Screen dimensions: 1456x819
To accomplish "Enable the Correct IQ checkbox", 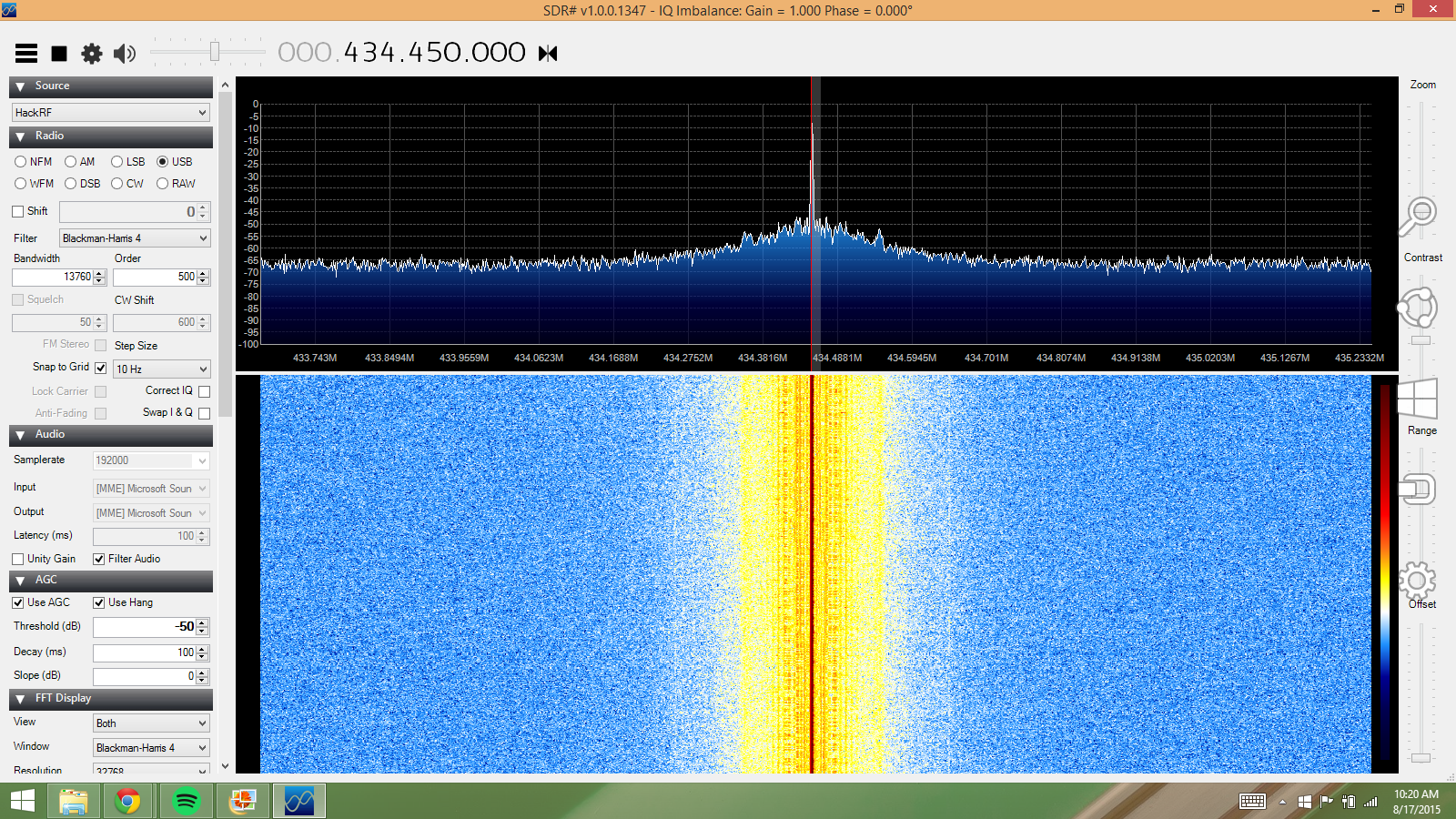I will click(204, 391).
